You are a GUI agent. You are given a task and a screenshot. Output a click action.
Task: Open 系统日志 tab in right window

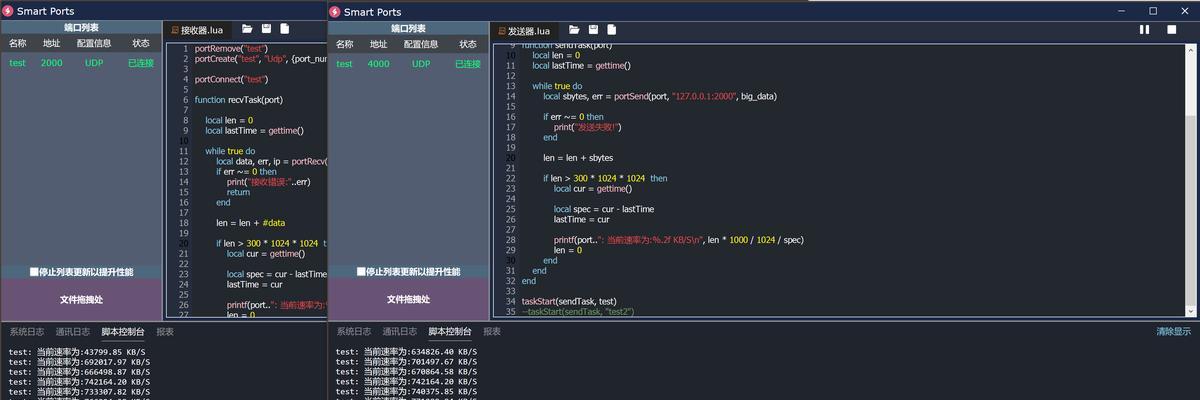tap(353, 331)
